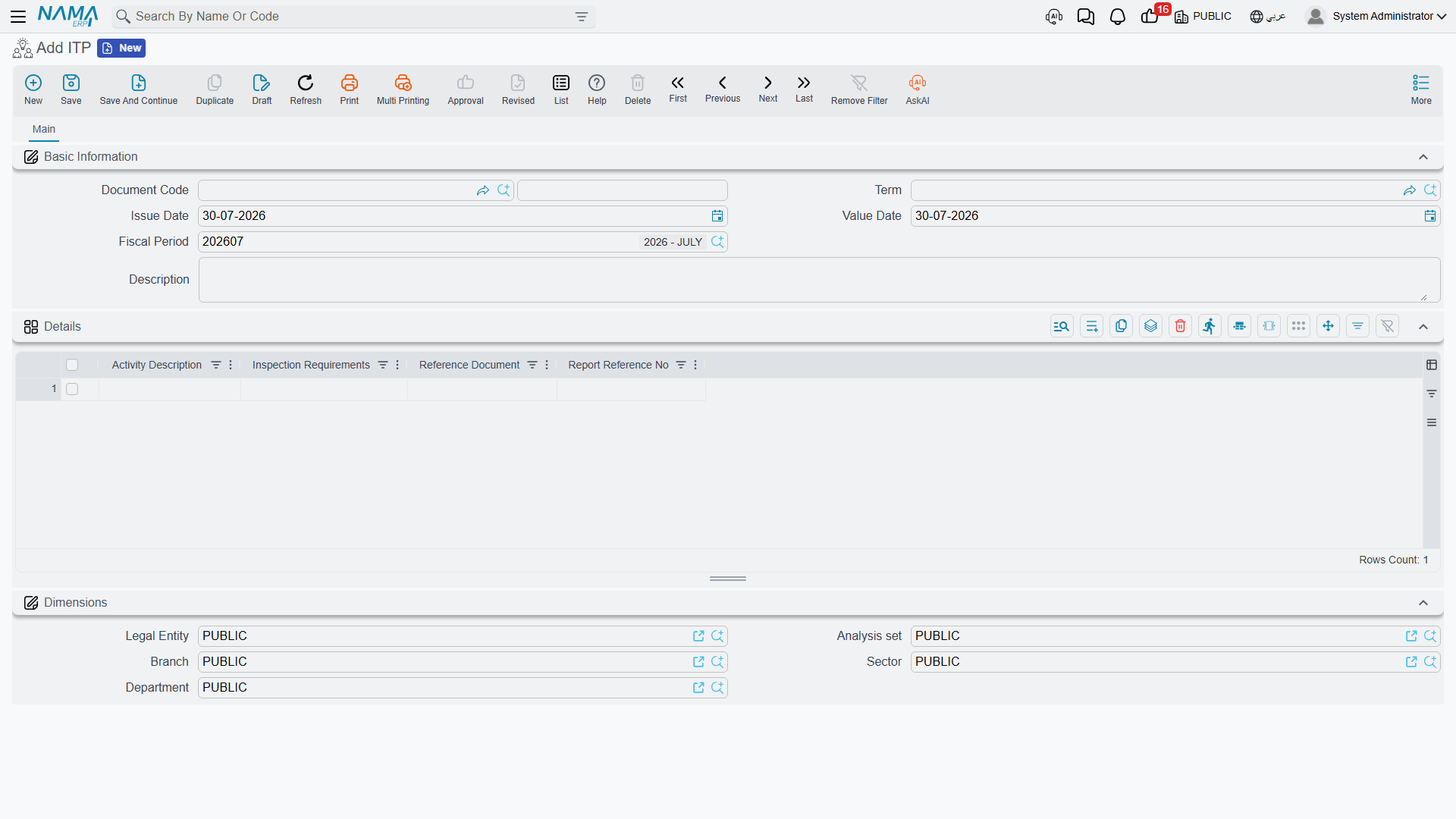The image size is (1456, 819).
Task: Open grid column chooser icon
Action: (x=1432, y=365)
